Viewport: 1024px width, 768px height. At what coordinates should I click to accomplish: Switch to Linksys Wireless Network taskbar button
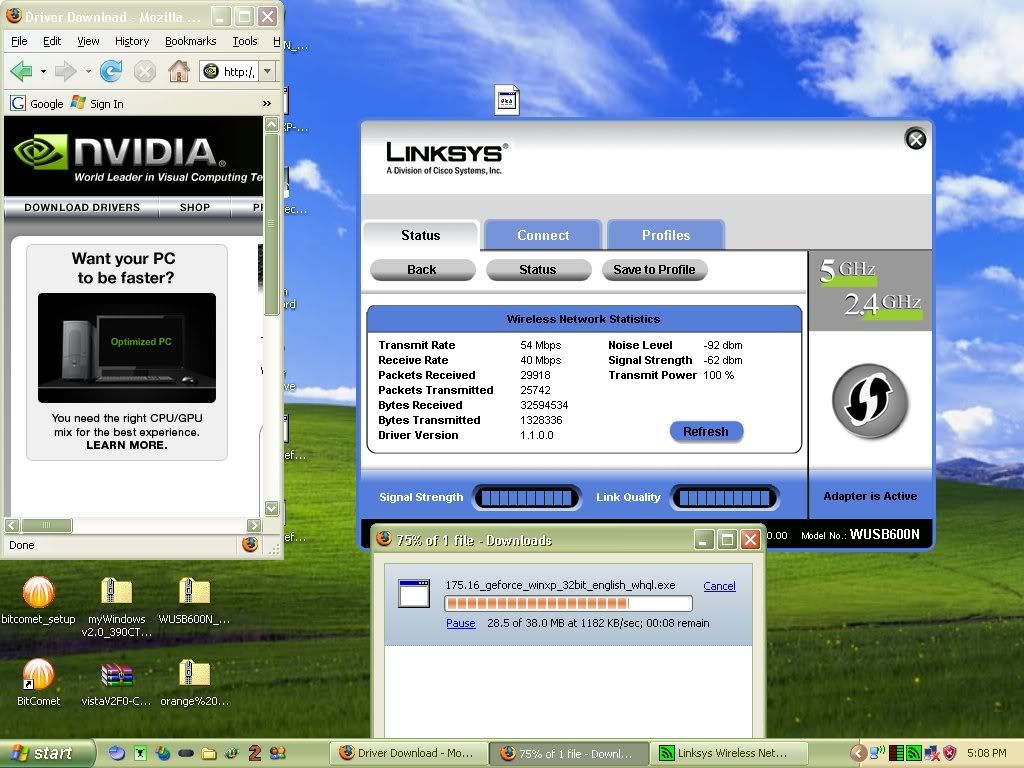coord(731,753)
